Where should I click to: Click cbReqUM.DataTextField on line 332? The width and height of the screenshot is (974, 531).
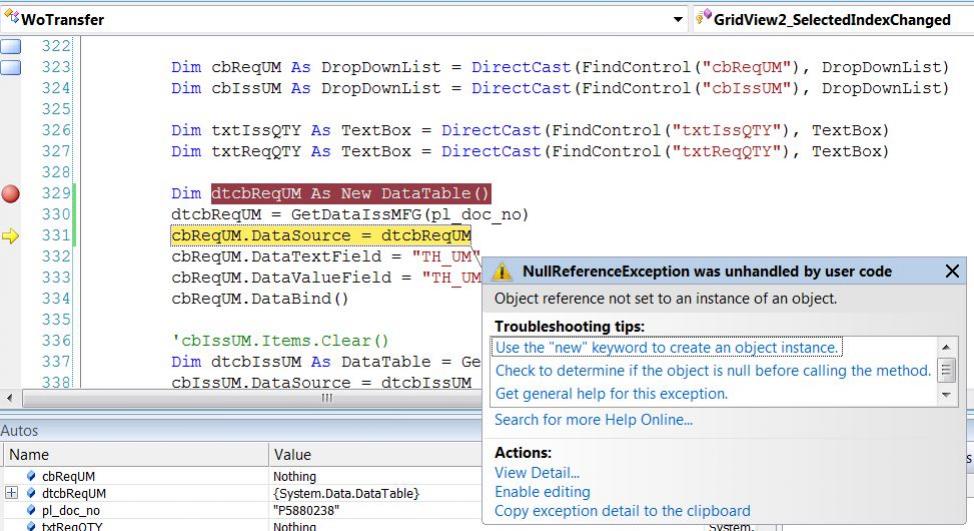[x=276, y=256]
